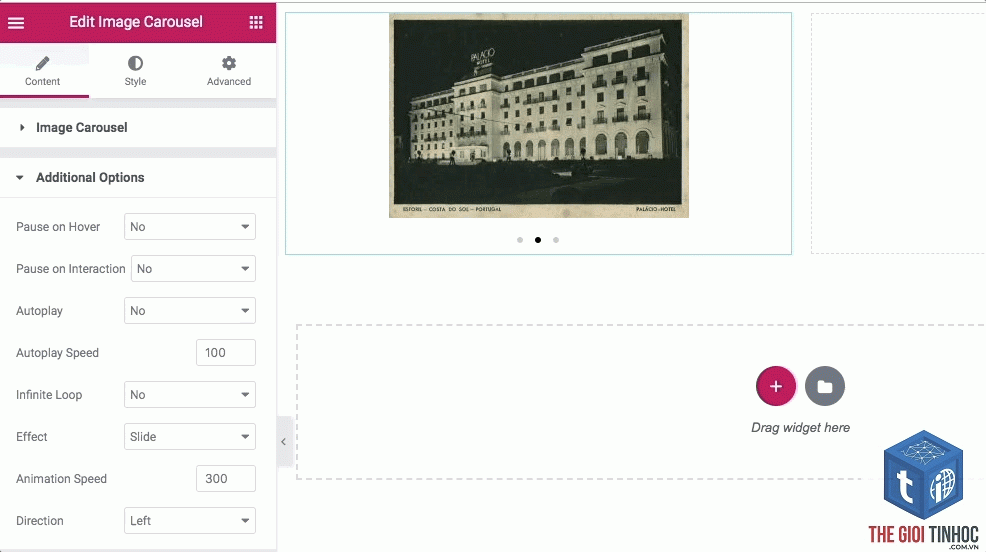The image size is (986, 552).
Task: Select the first carousel pagination dot
Action: 520,240
